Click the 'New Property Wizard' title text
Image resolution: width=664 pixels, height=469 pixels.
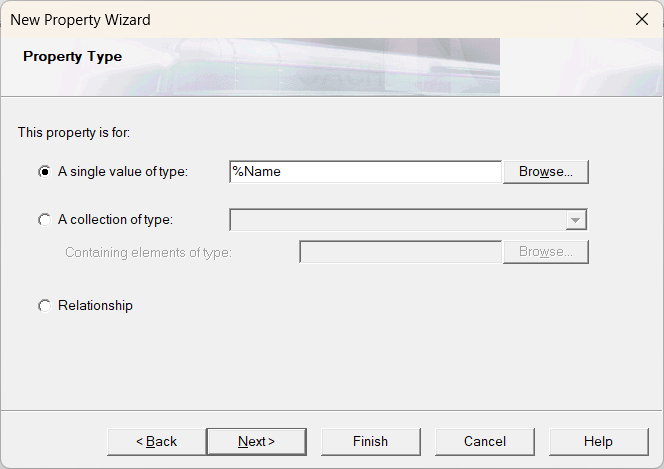[x=80, y=20]
